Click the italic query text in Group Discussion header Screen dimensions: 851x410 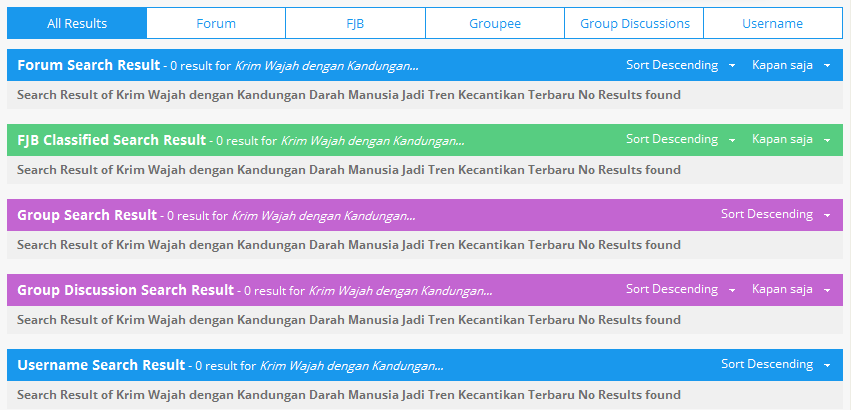[401, 291]
